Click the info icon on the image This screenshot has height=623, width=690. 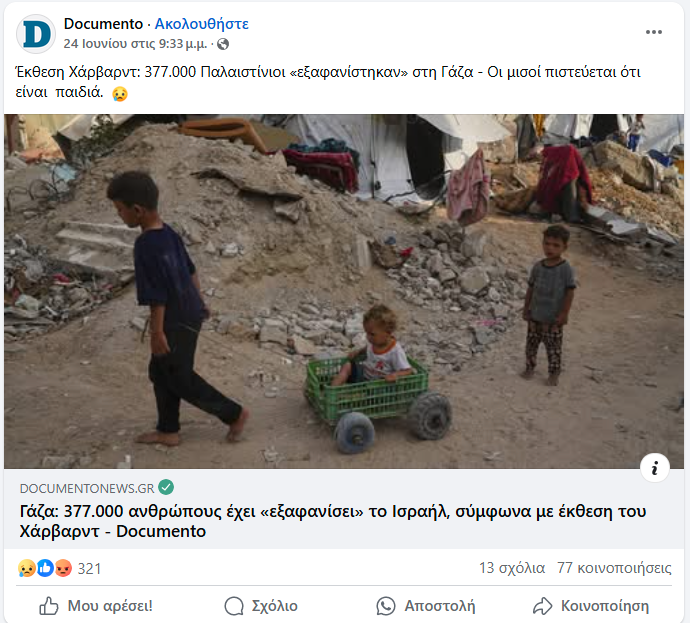coord(654,468)
